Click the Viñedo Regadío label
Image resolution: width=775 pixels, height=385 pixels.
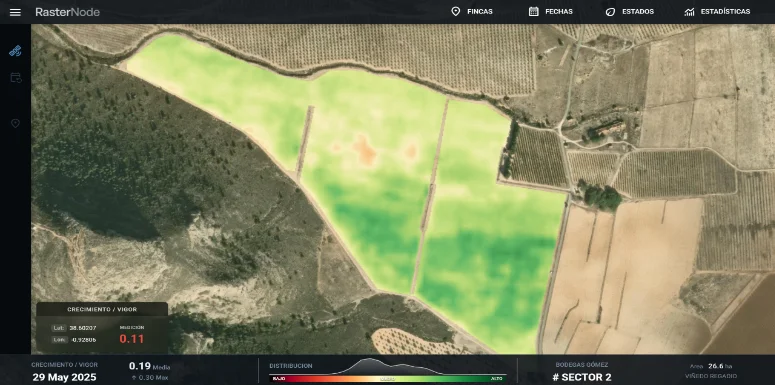[x=711, y=377]
